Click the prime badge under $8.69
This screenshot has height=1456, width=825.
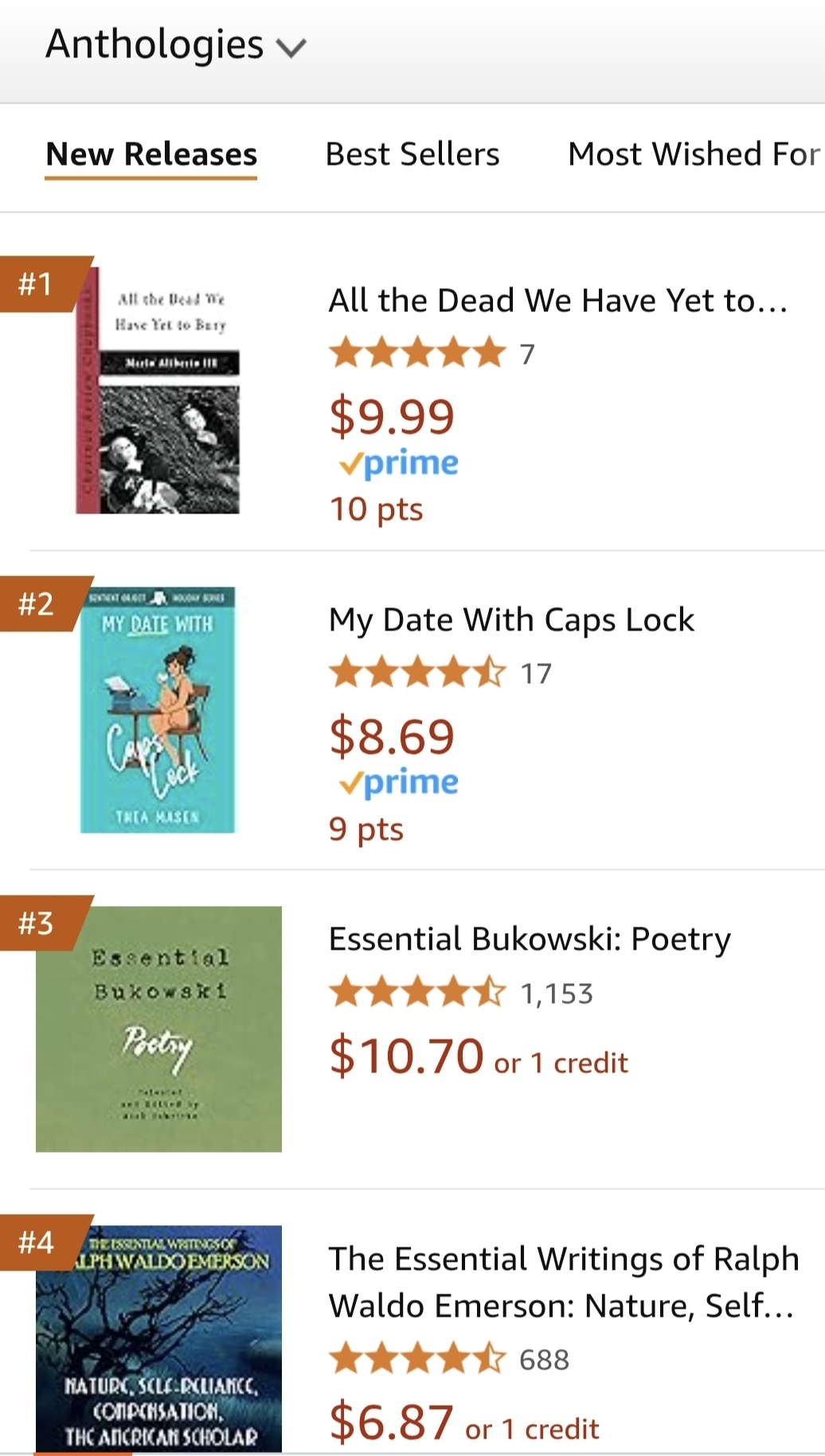pos(399,783)
